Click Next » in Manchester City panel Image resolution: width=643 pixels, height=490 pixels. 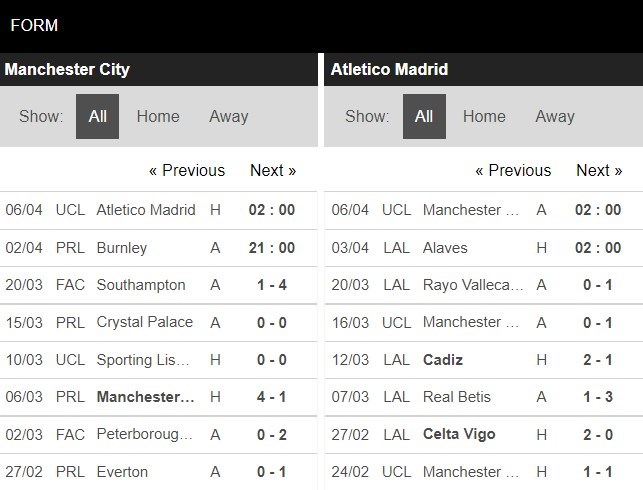273,170
